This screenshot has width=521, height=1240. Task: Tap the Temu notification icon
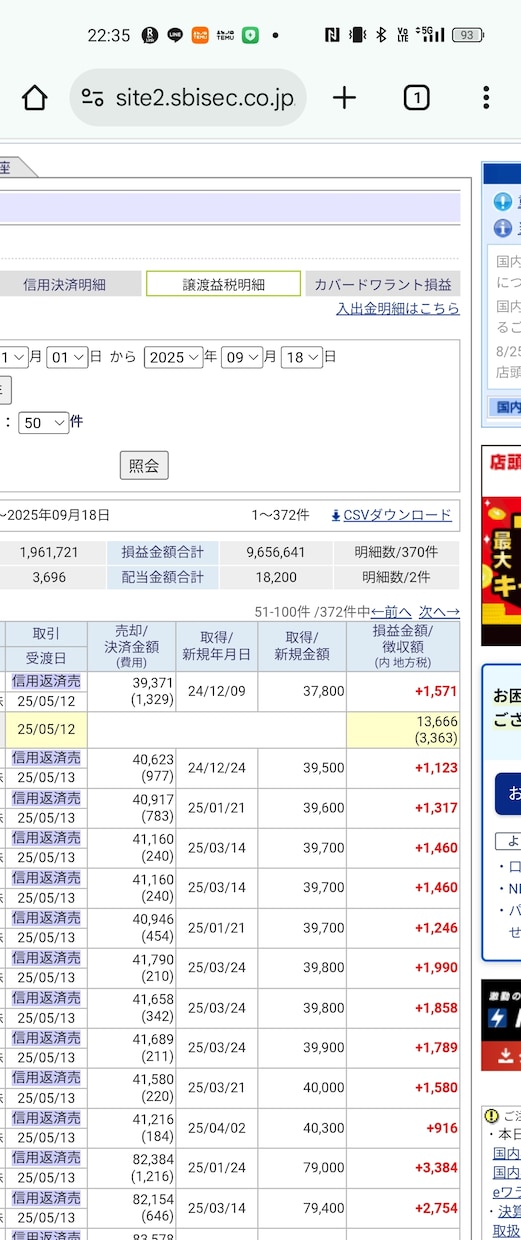(200, 35)
